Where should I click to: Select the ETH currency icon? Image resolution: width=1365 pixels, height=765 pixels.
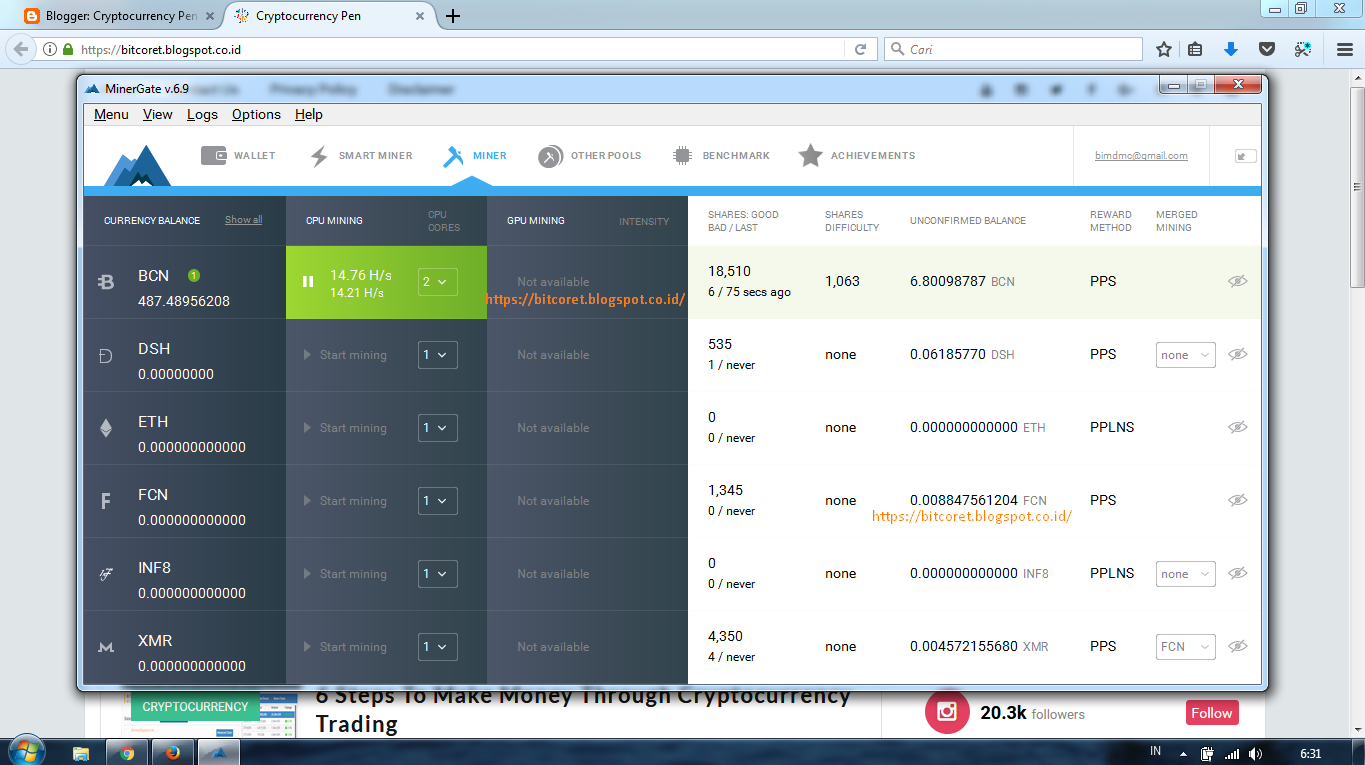point(106,427)
